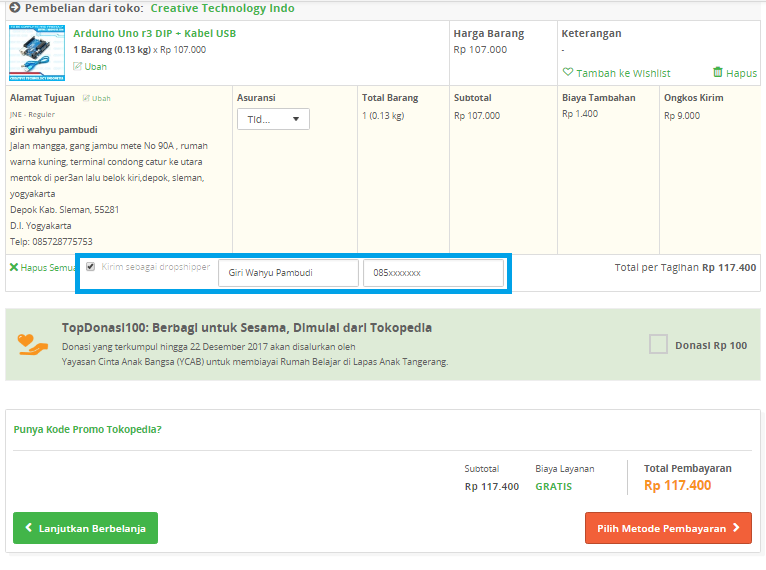The image size is (766, 570).
Task: Click the Pilih Metode Pembayaran button
Action: point(668,528)
